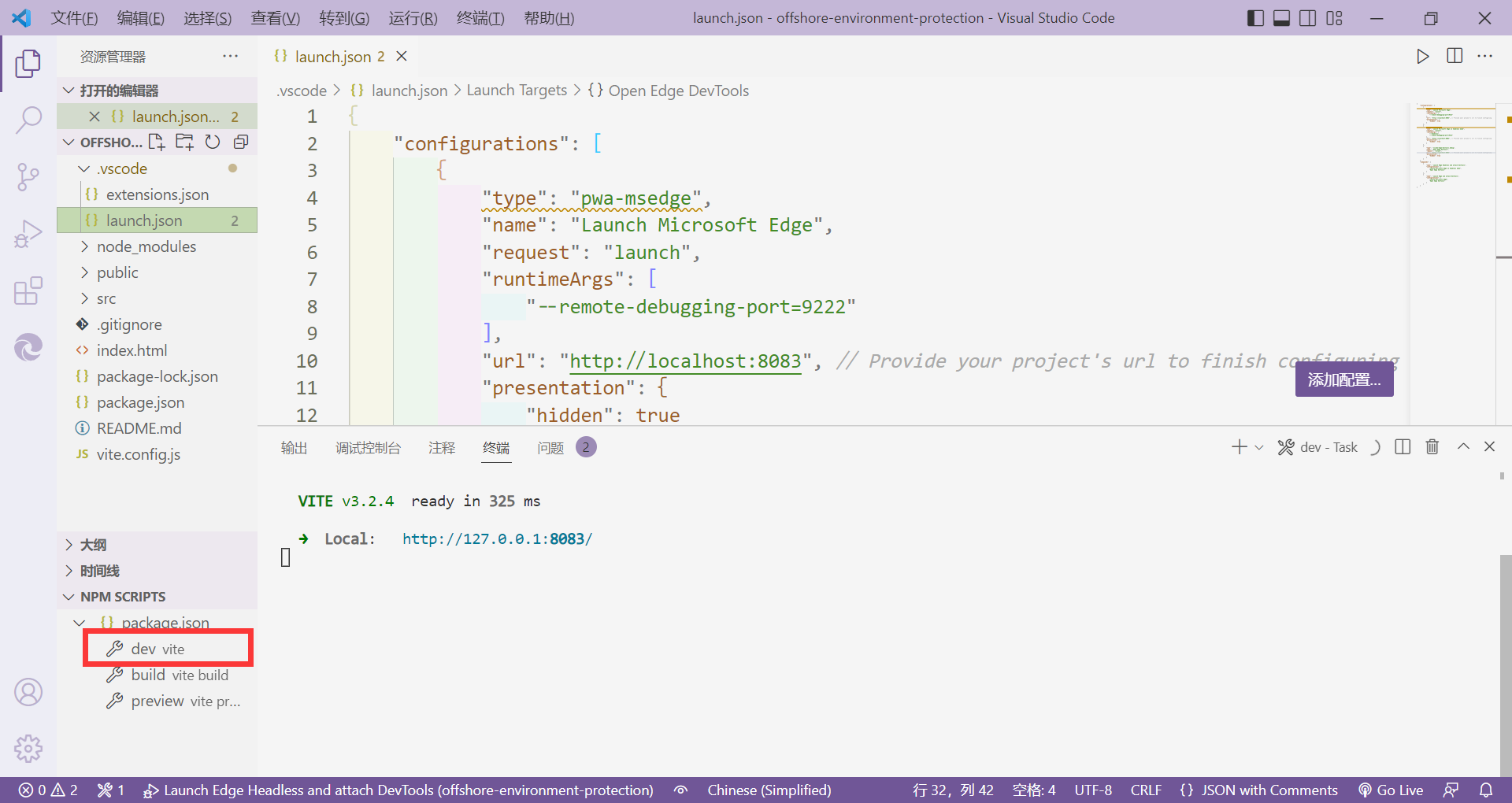The image size is (1512, 803).
Task: Click the terminal vertical scrollbar
Action: [1506, 665]
